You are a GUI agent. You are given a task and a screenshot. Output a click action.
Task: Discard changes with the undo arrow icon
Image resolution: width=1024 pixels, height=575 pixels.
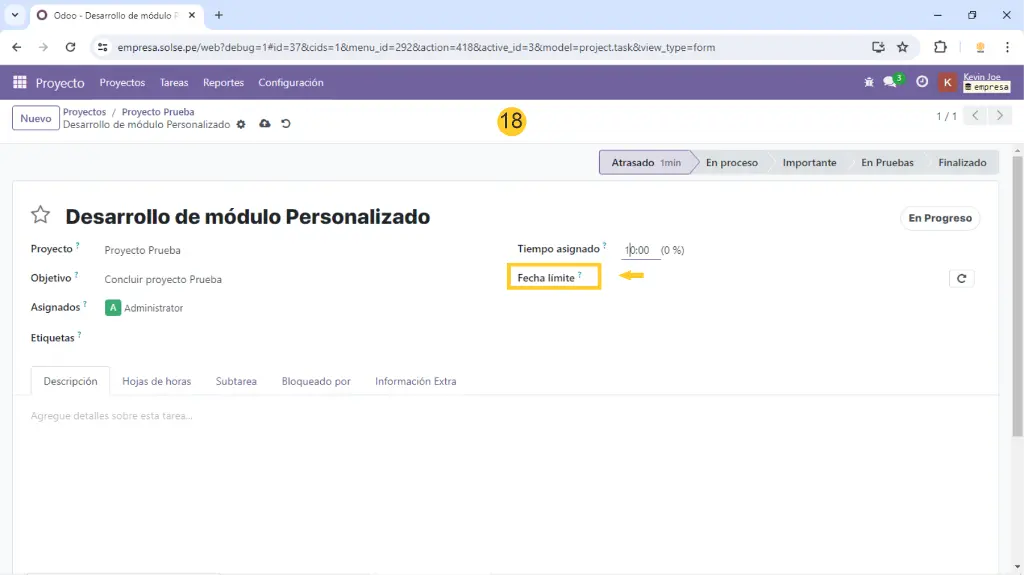point(286,124)
